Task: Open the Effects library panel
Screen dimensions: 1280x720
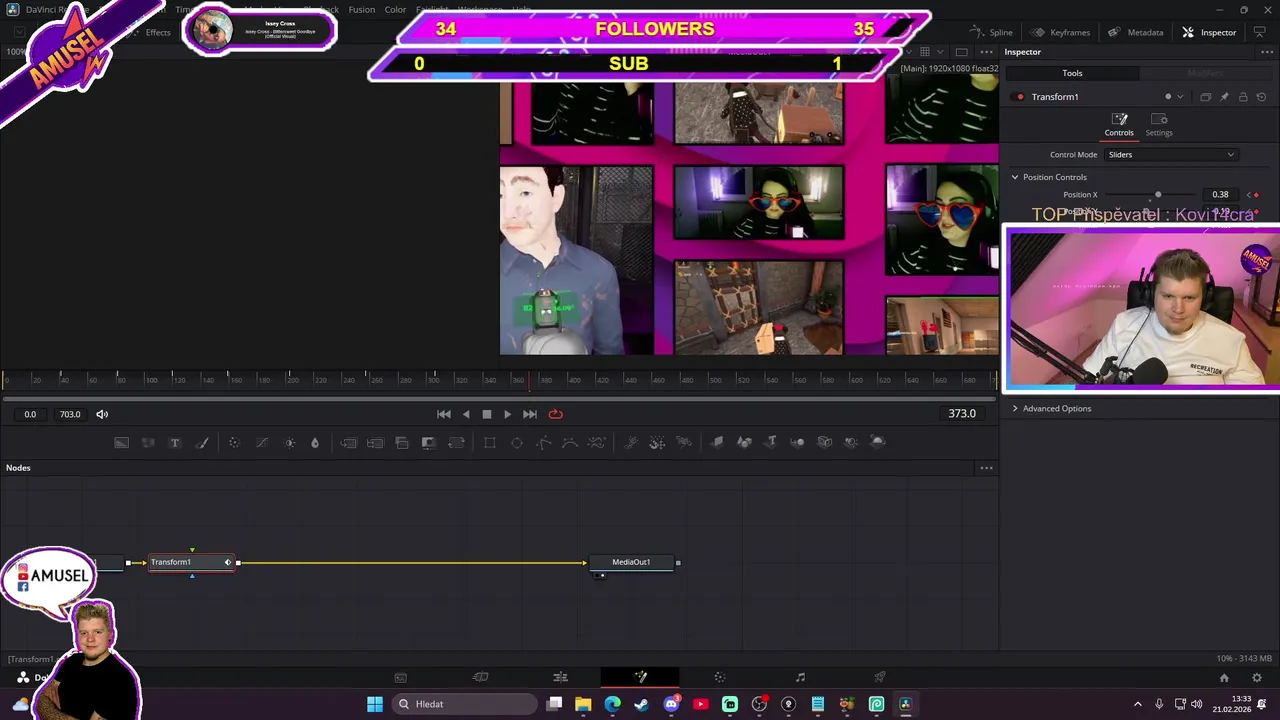Action: point(150,32)
